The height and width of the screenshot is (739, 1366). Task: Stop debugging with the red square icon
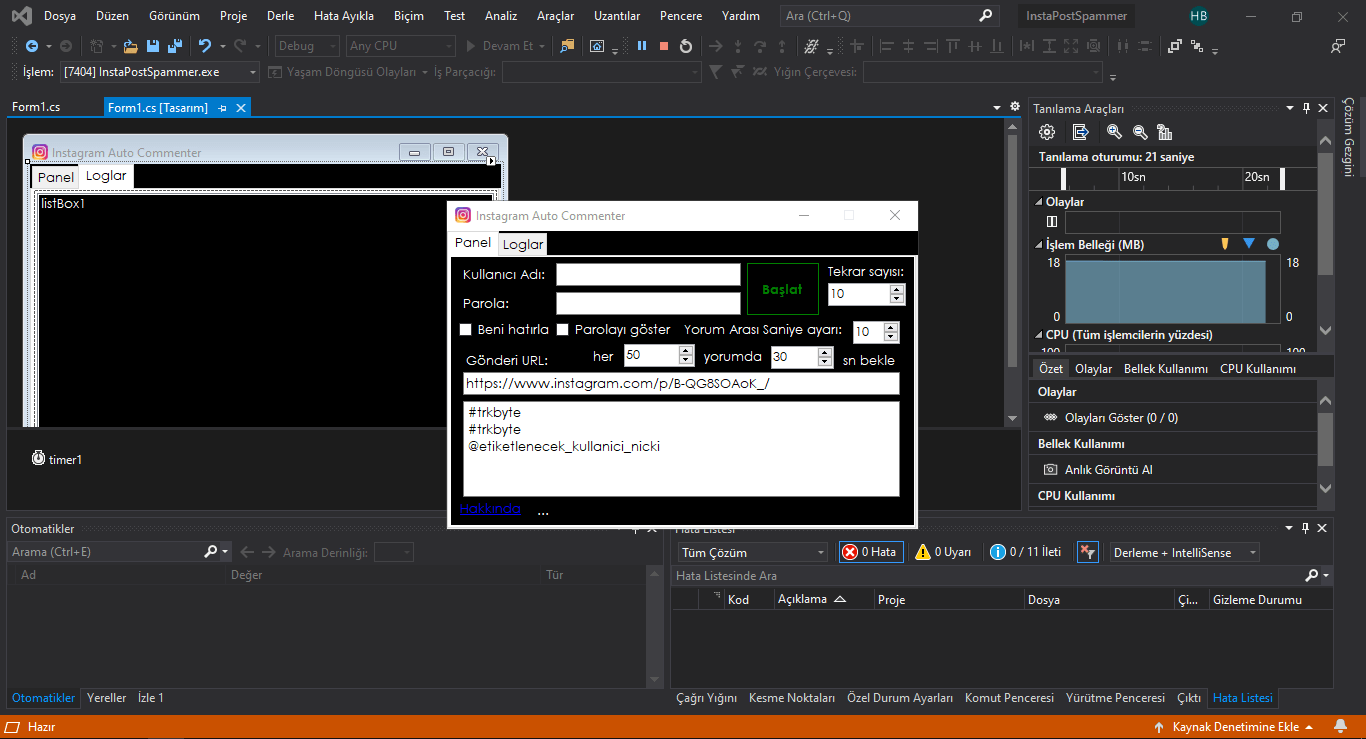point(664,46)
